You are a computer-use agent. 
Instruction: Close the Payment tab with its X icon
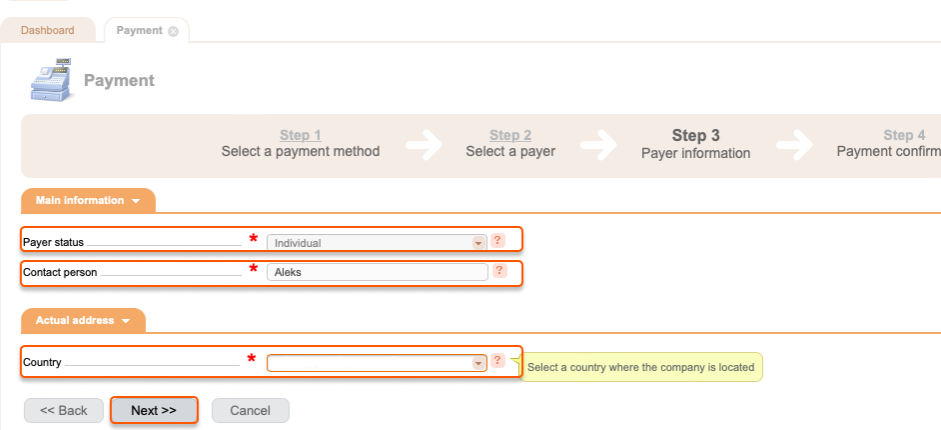pos(173,31)
